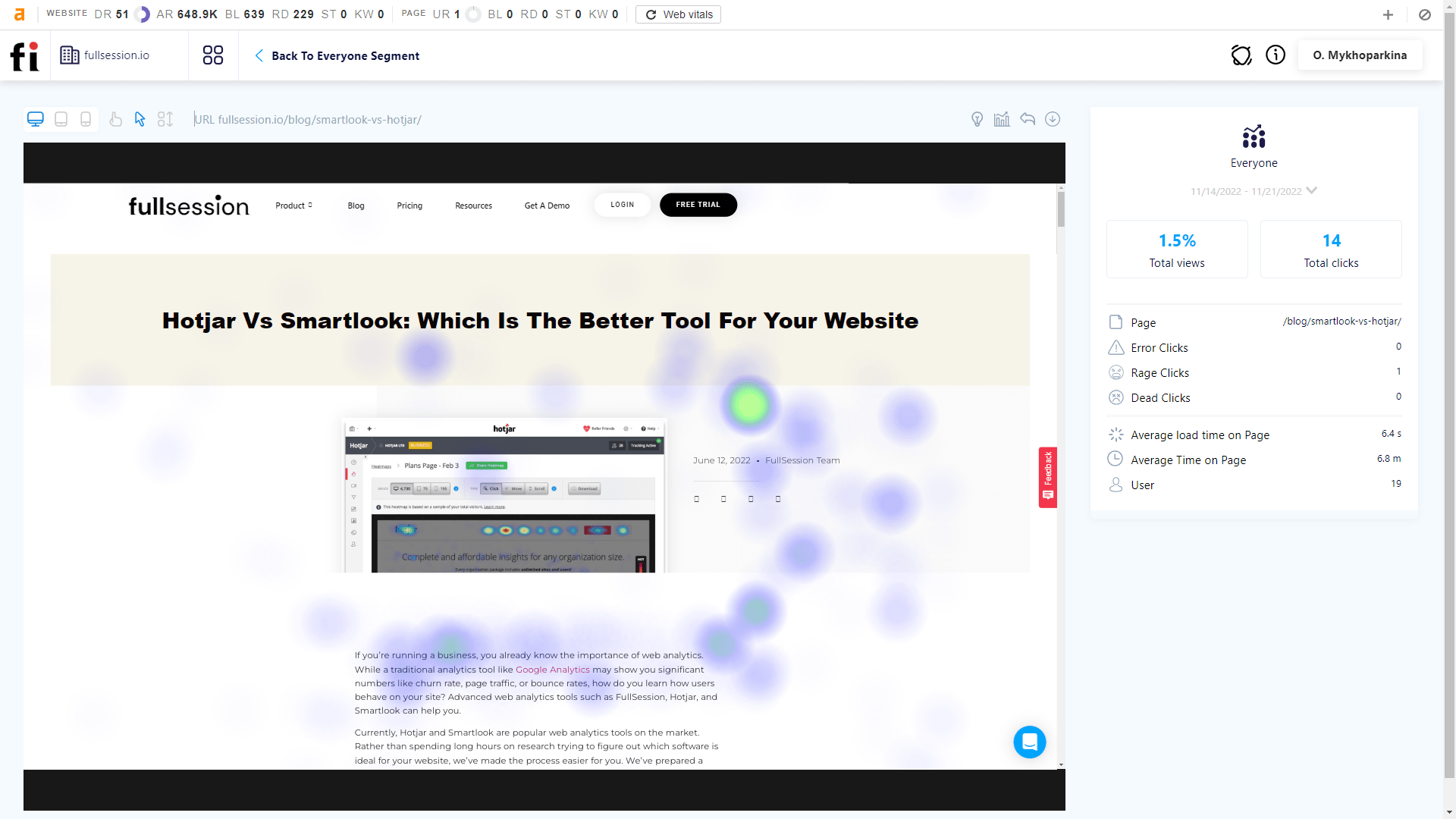Open the cursor/click tool icon
1456x819 pixels.
tap(140, 119)
